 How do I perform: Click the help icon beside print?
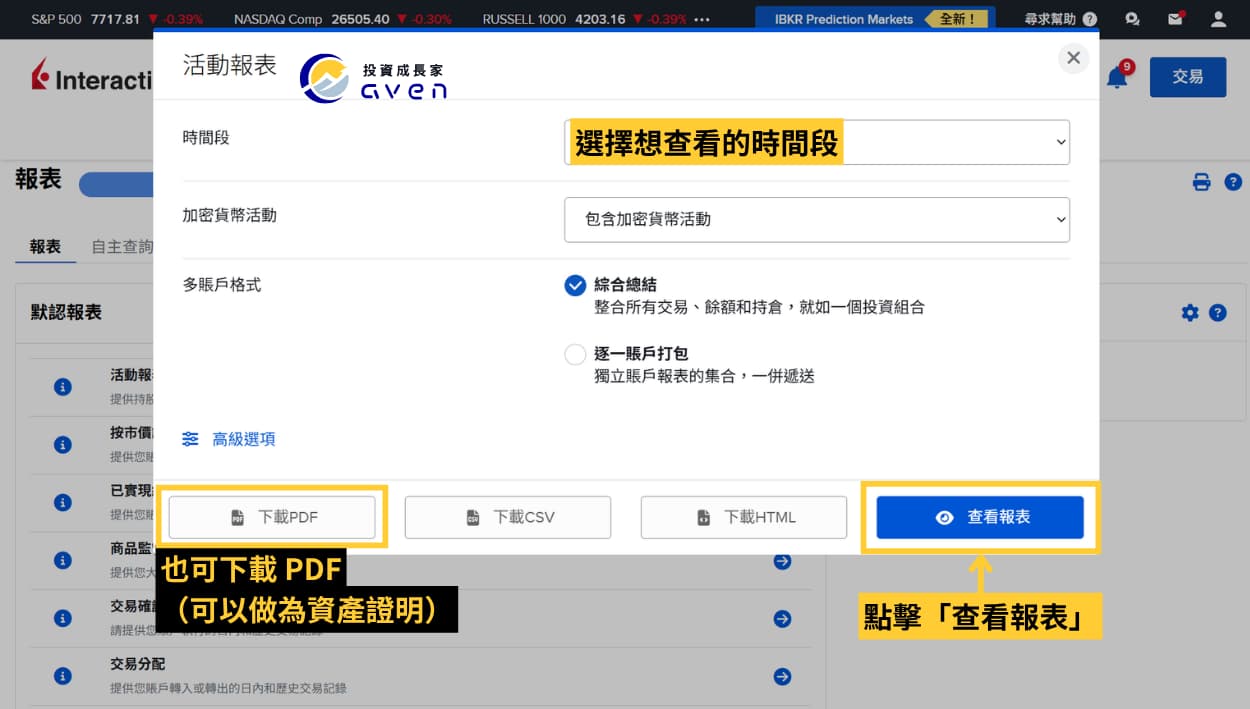(x=1233, y=182)
